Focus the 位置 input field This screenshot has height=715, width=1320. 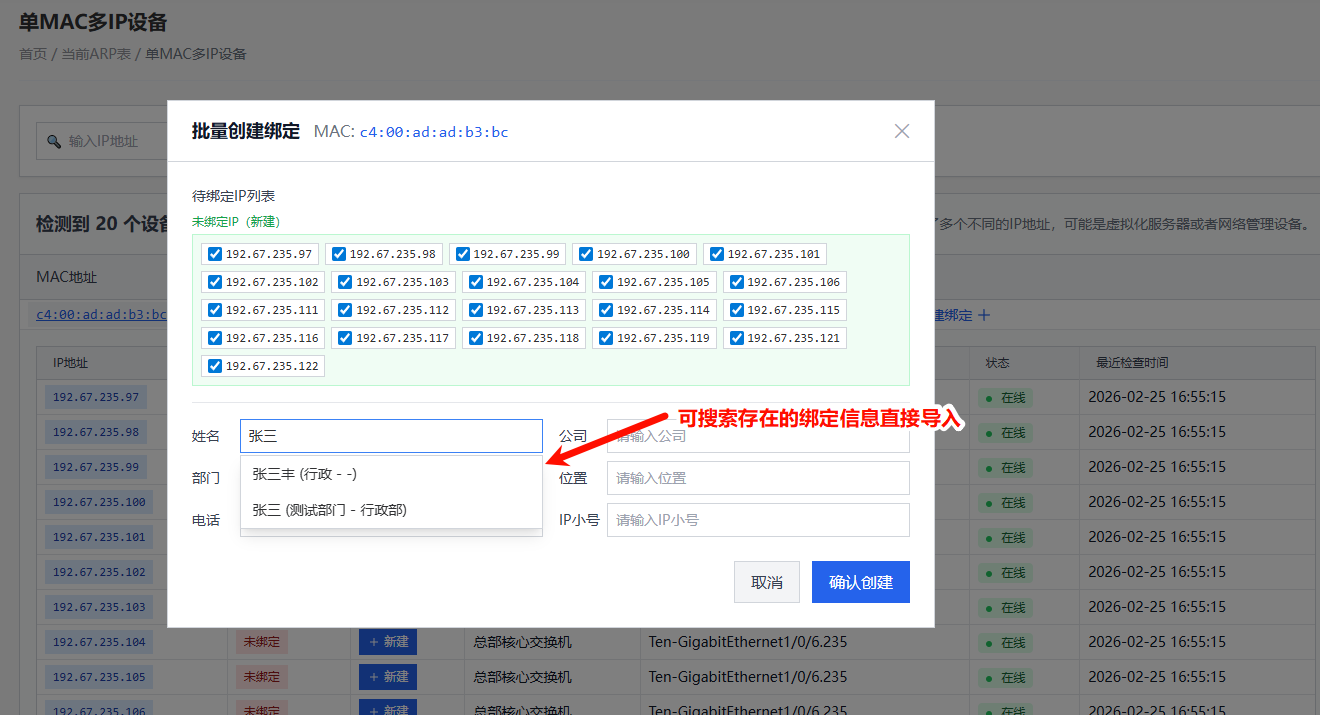coord(757,478)
